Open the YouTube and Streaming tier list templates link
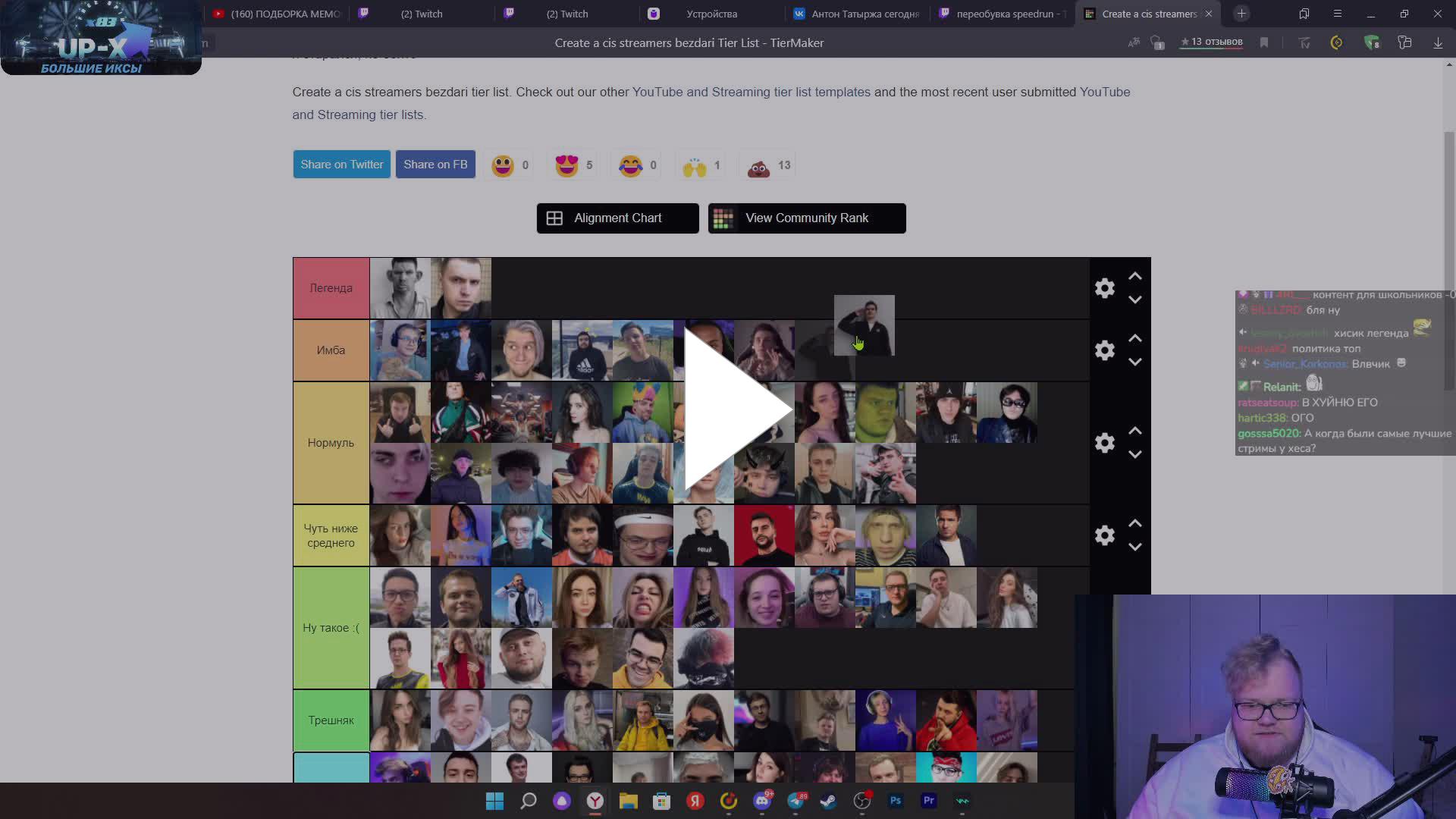1456x819 pixels. [752, 92]
